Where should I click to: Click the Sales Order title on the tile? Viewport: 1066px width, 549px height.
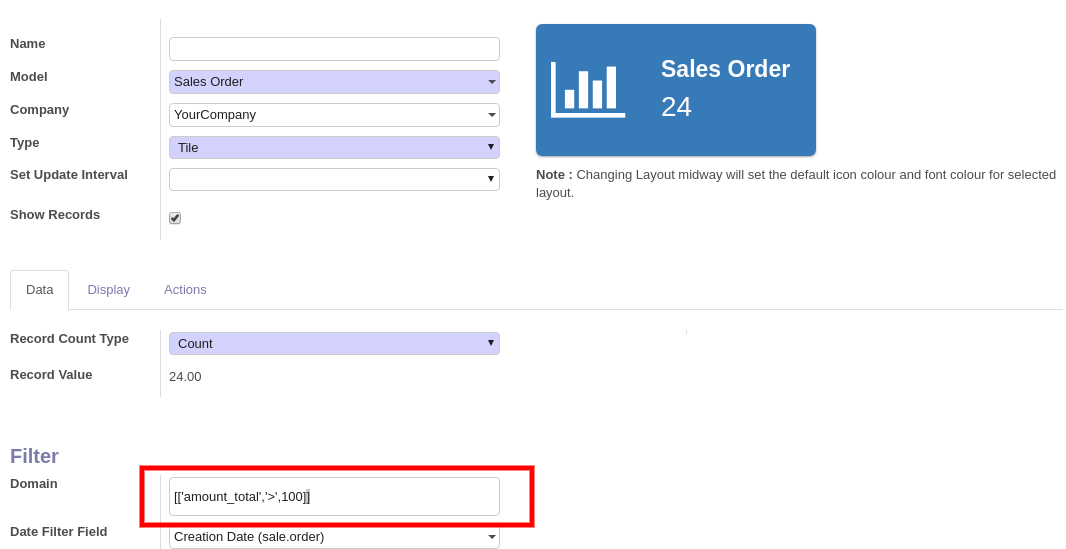pos(725,69)
